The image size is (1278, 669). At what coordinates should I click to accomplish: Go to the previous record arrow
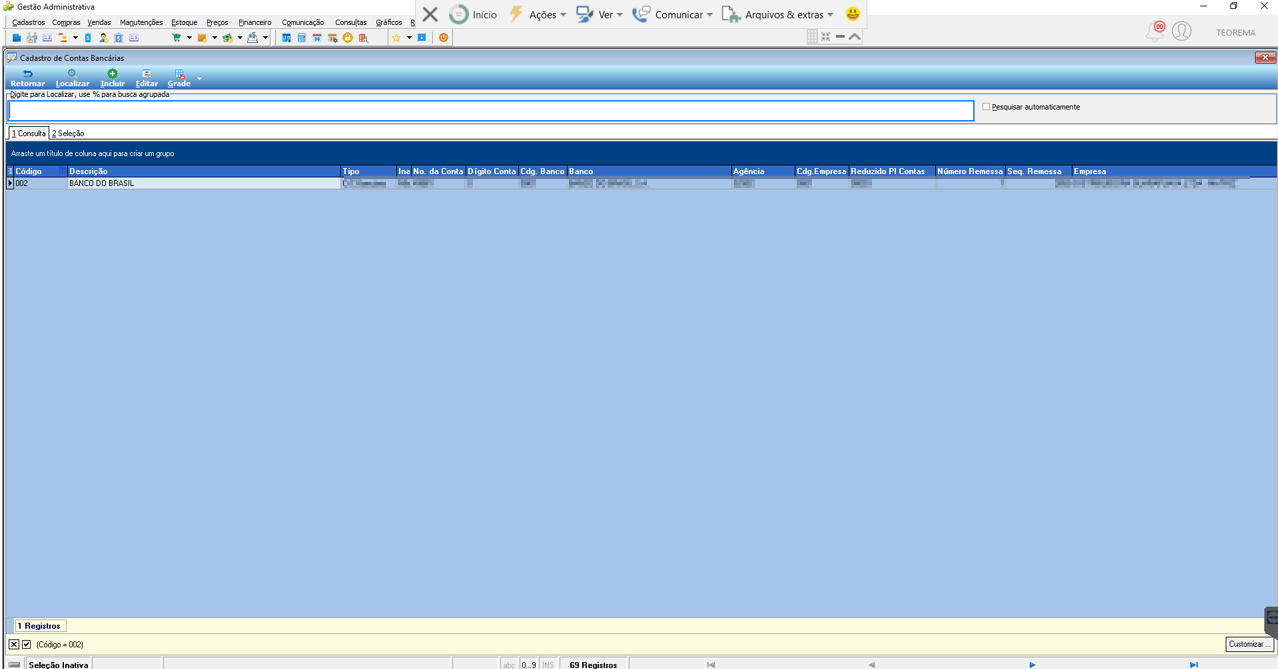coord(871,664)
